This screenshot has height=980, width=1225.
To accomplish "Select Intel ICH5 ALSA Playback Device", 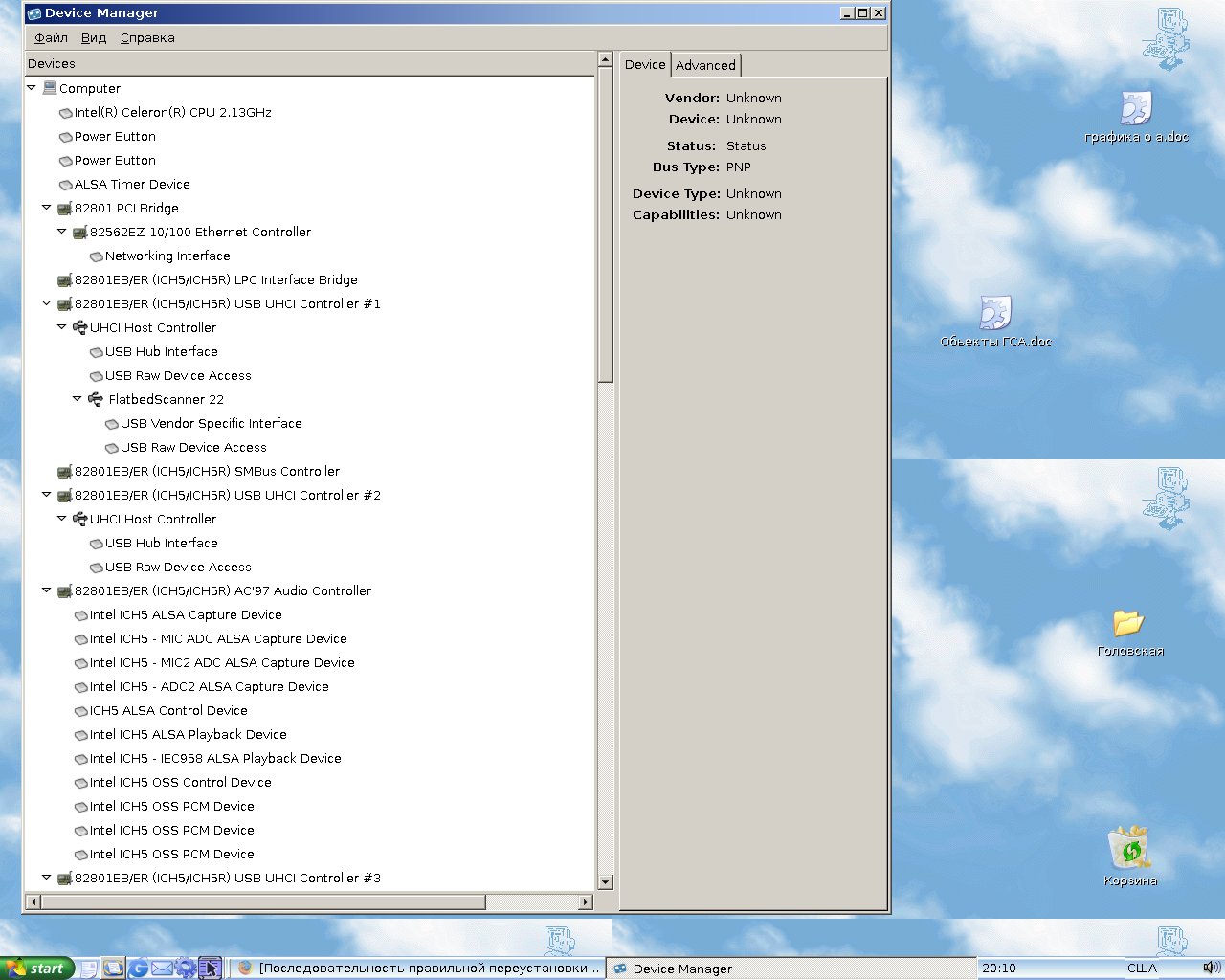I will click(x=188, y=734).
